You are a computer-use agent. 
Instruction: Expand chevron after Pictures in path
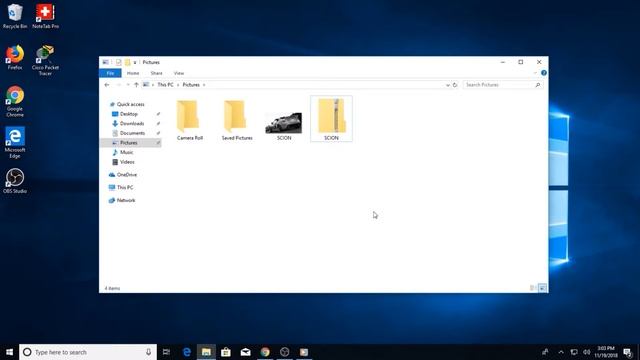204,85
